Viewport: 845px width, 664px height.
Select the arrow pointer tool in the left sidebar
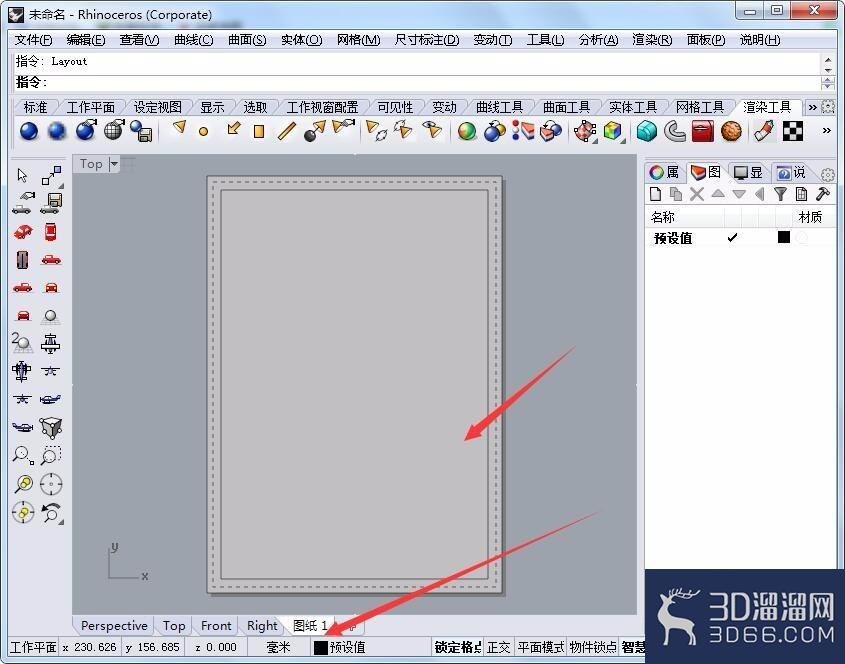(x=22, y=175)
